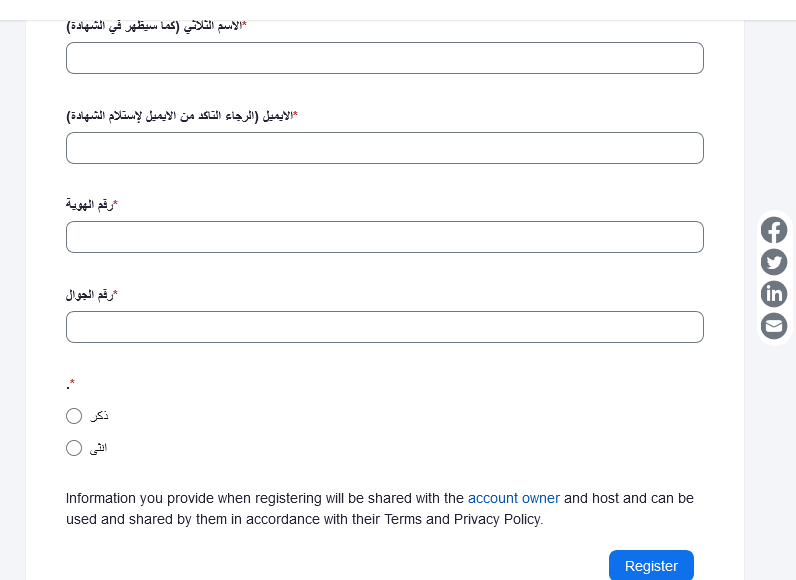Focus the full name (الاسم الثلاثي) input box

[x=385, y=58]
